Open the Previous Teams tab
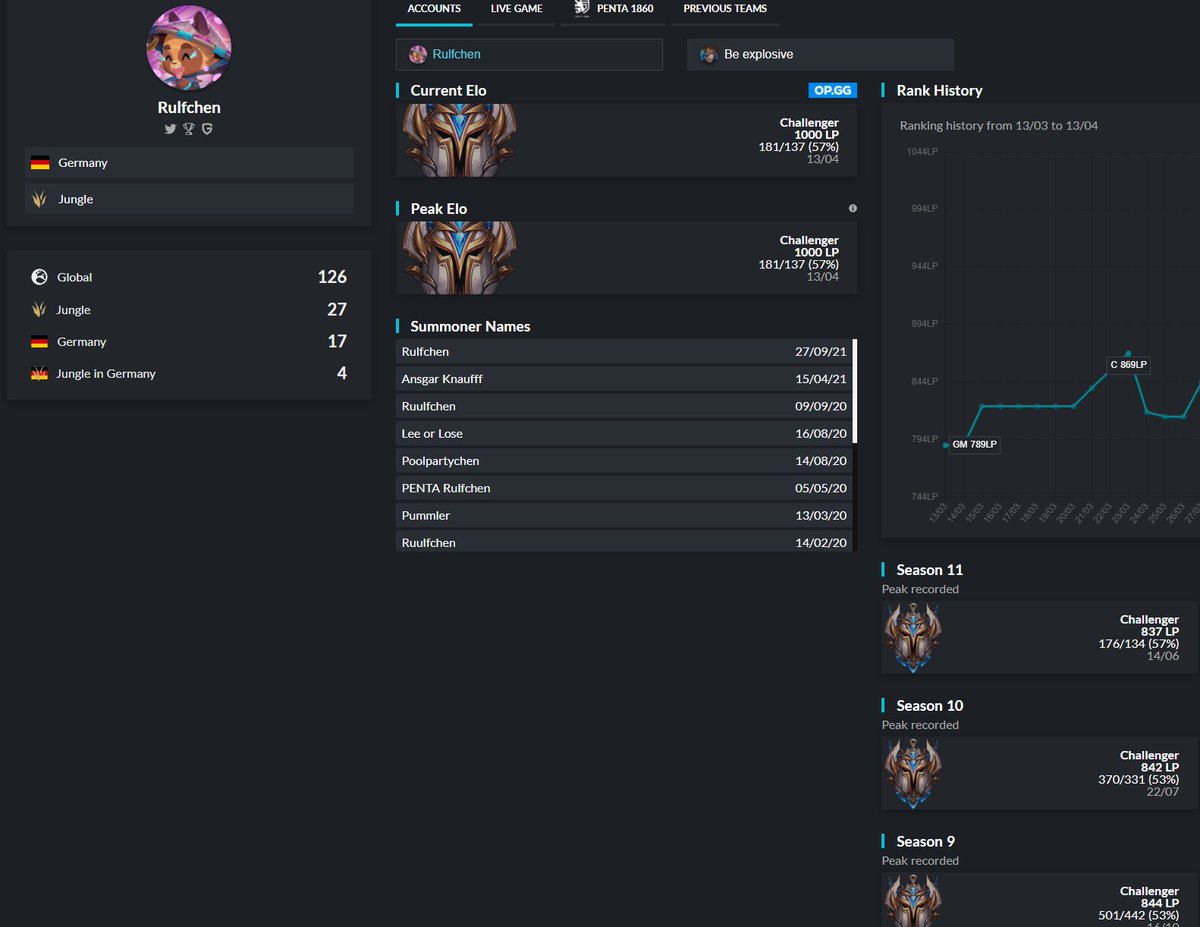Viewport: 1200px width, 927px height. (725, 9)
